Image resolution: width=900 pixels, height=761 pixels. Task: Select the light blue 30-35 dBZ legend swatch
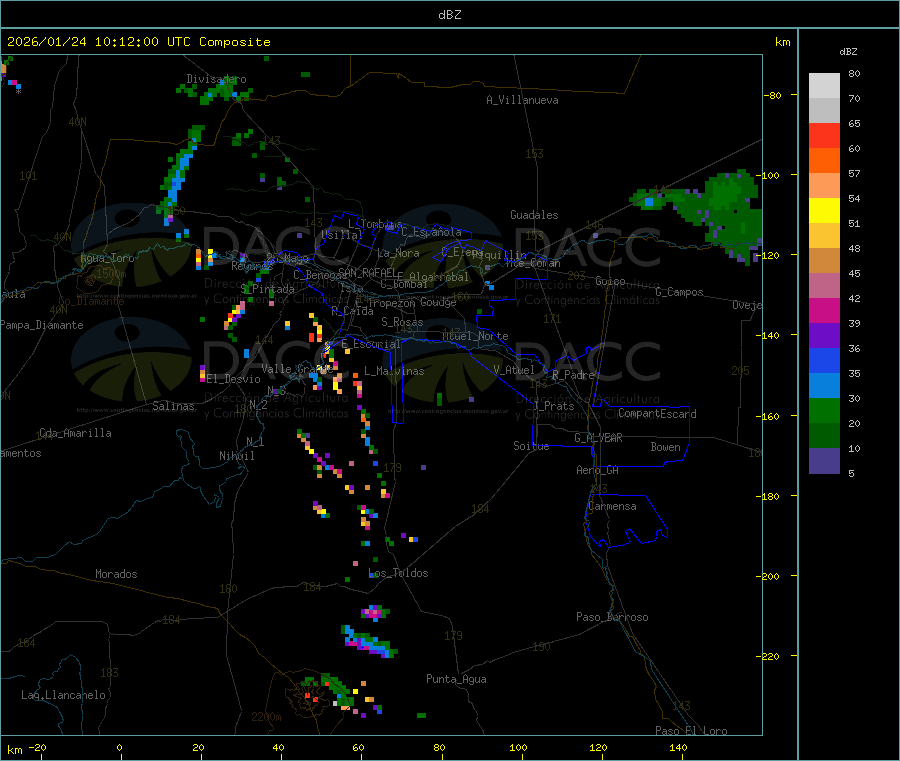click(824, 386)
